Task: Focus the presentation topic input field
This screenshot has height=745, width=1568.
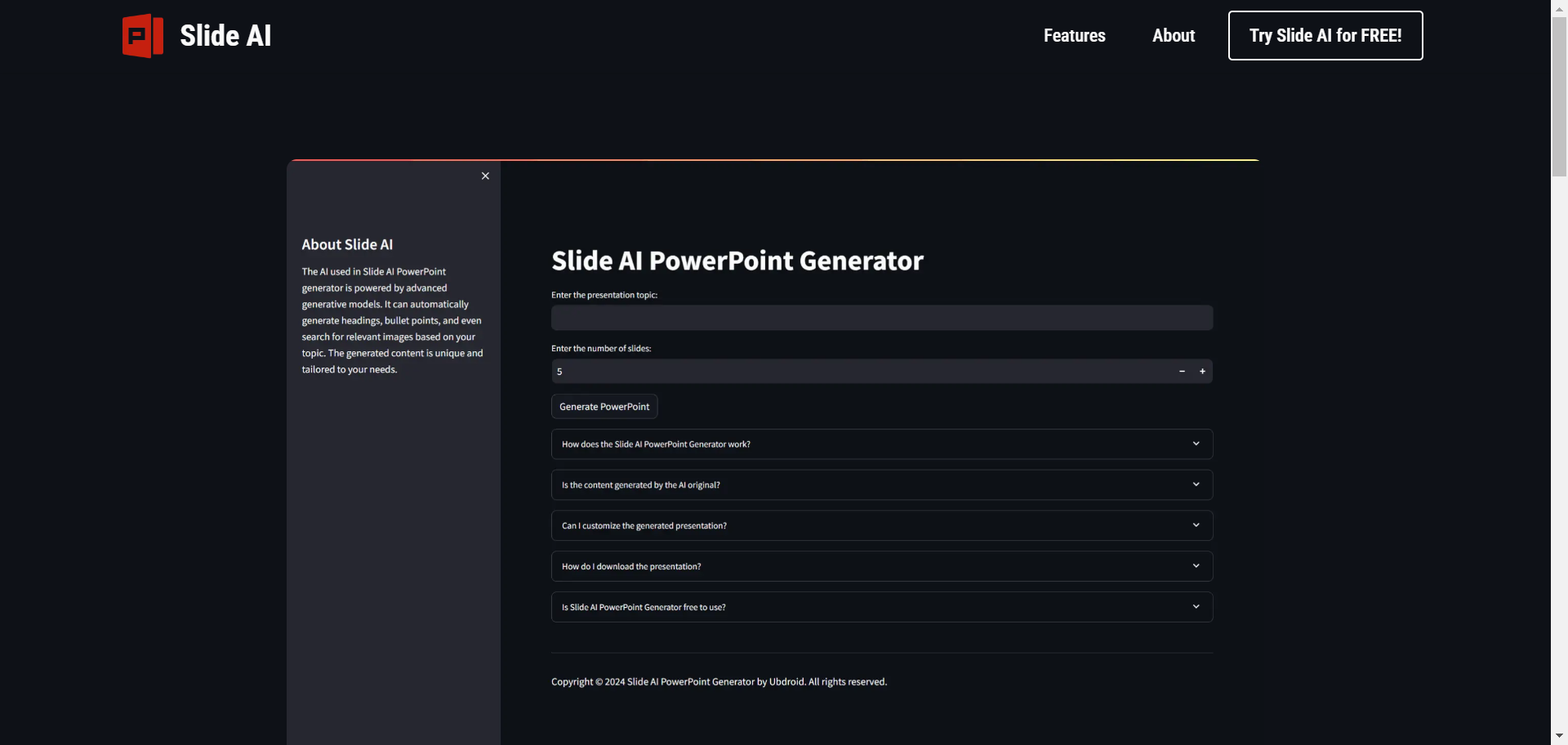Action: pos(882,318)
